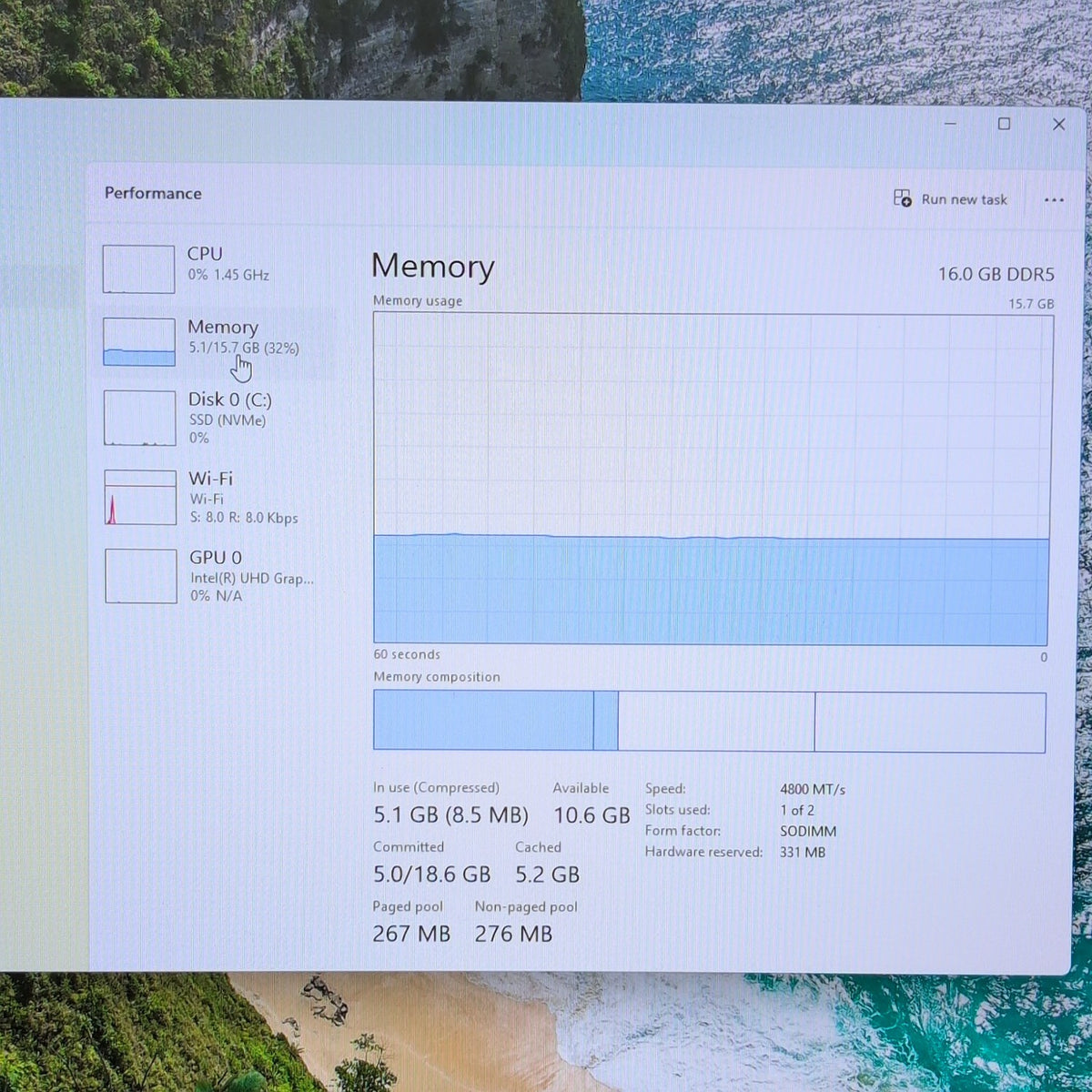
Task: Click the Disk 0 mini graph thumbnail
Action: [139, 419]
